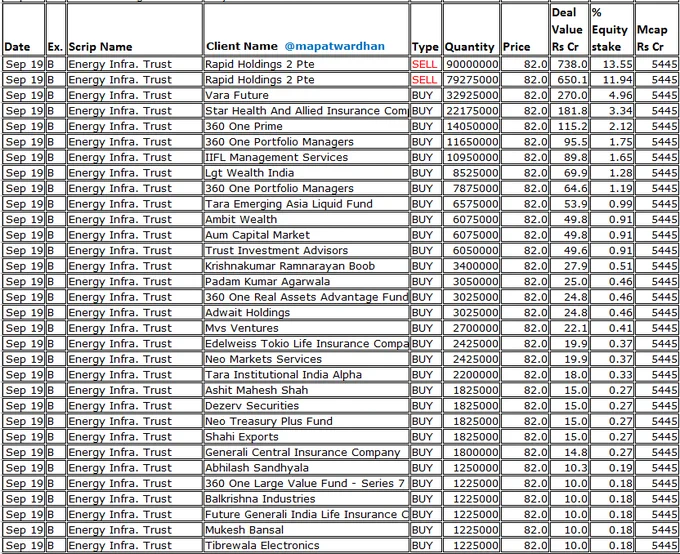Select client cell Abhilash Sandhyala
This screenshot has width=680, height=554.
(306, 468)
